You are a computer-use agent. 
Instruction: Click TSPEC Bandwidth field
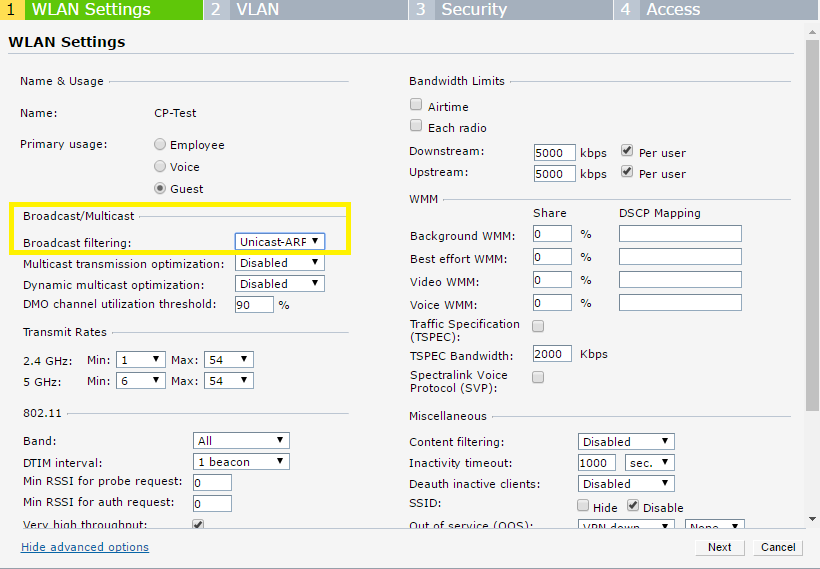point(552,354)
